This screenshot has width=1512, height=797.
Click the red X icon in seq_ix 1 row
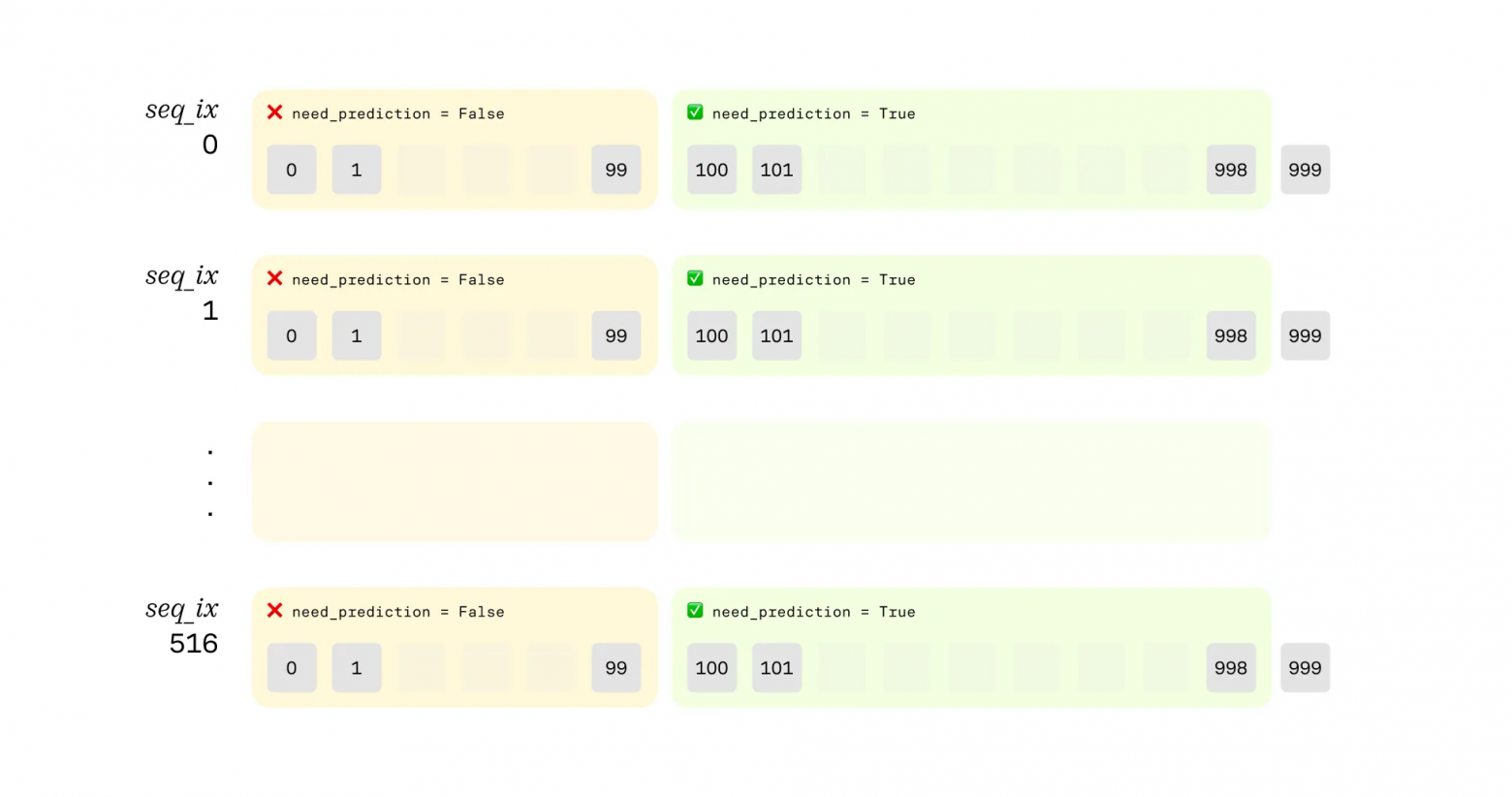(x=275, y=278)
